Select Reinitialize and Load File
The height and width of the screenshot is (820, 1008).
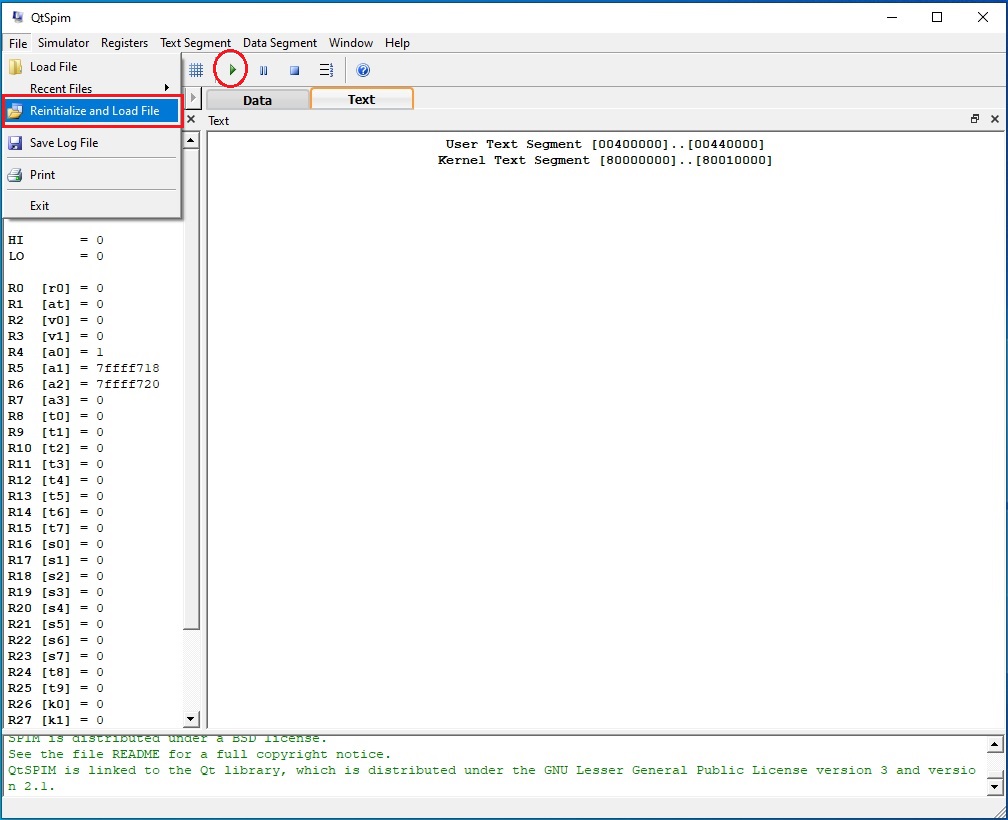[x=91, y=111]
